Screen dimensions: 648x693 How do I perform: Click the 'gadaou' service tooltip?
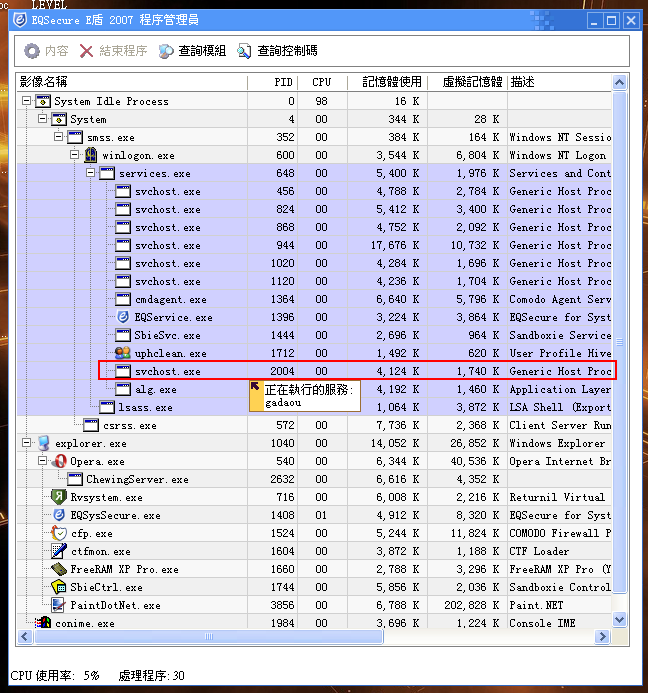[305, 396]
